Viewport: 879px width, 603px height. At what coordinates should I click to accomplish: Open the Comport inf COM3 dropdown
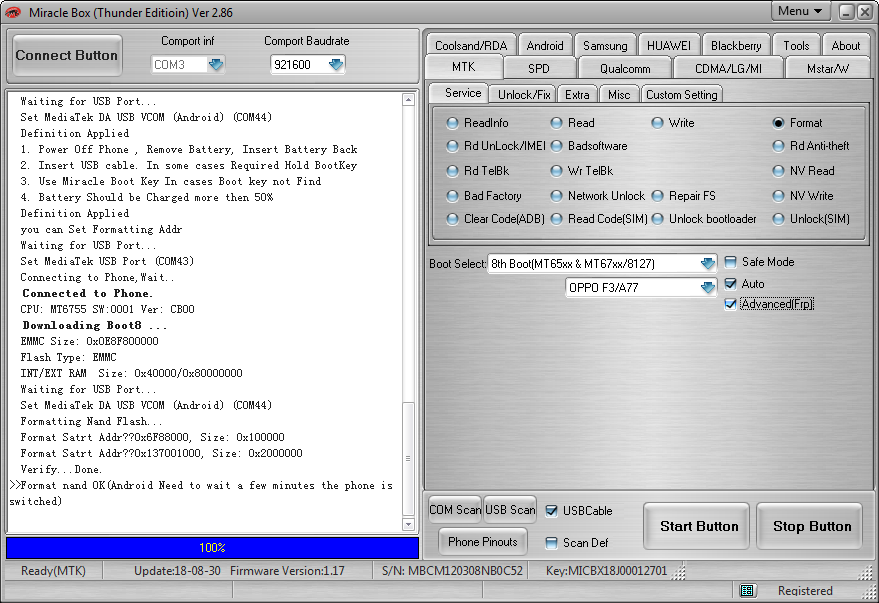pos(216,64)
